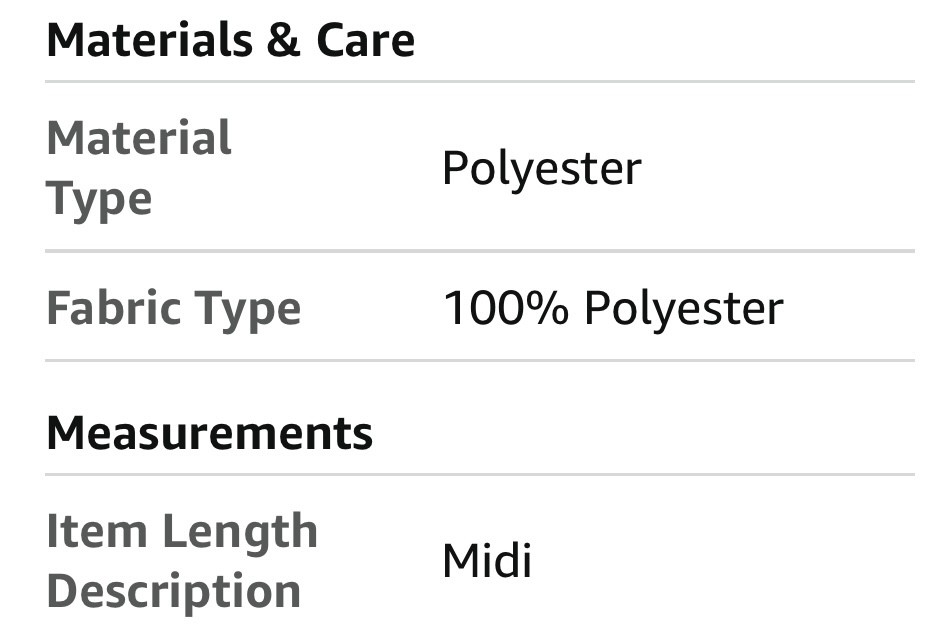Click the word Type below Material
The image size is (931, 630).
tap(99, 198)
